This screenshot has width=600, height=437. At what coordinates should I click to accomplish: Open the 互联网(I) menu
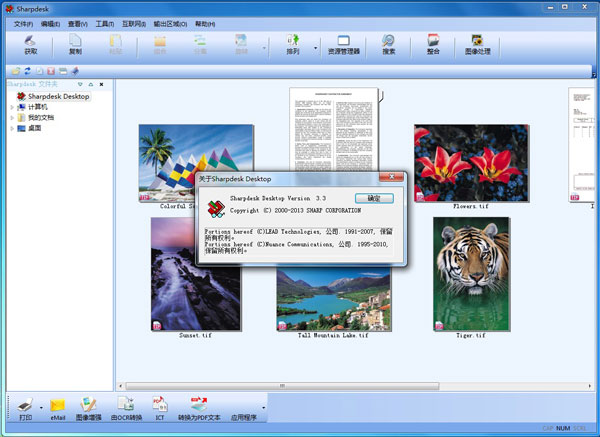[134, 24]
